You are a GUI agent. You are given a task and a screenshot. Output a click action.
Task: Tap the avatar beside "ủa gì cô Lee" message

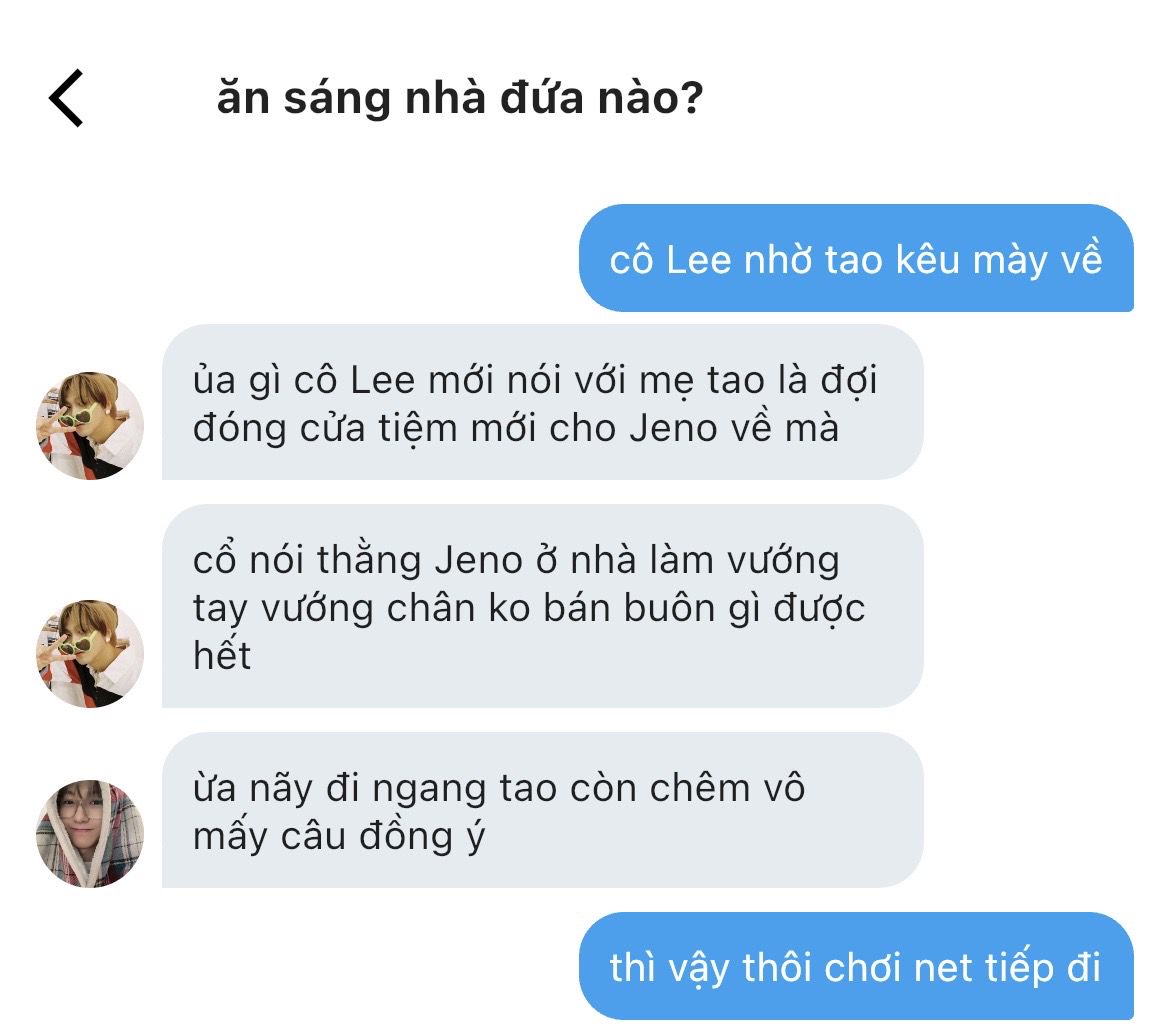(90, 426)
